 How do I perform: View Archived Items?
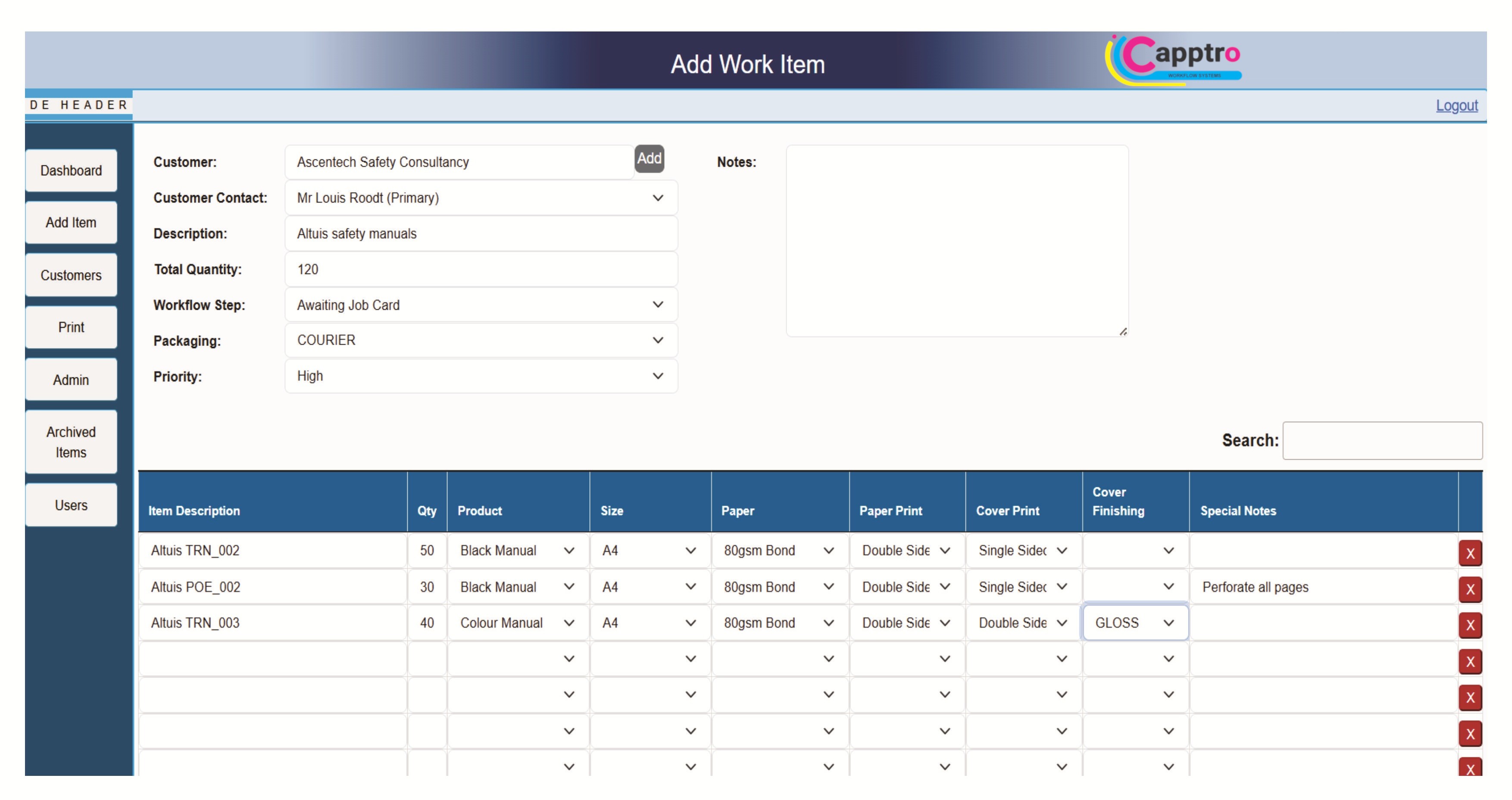70,442
